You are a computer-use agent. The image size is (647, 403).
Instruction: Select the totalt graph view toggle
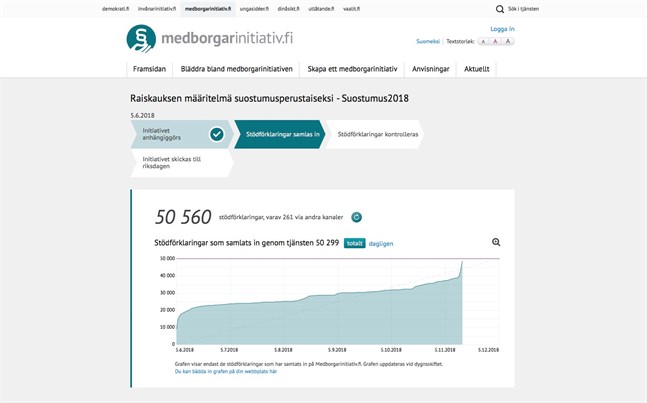[x=354, y=243]
